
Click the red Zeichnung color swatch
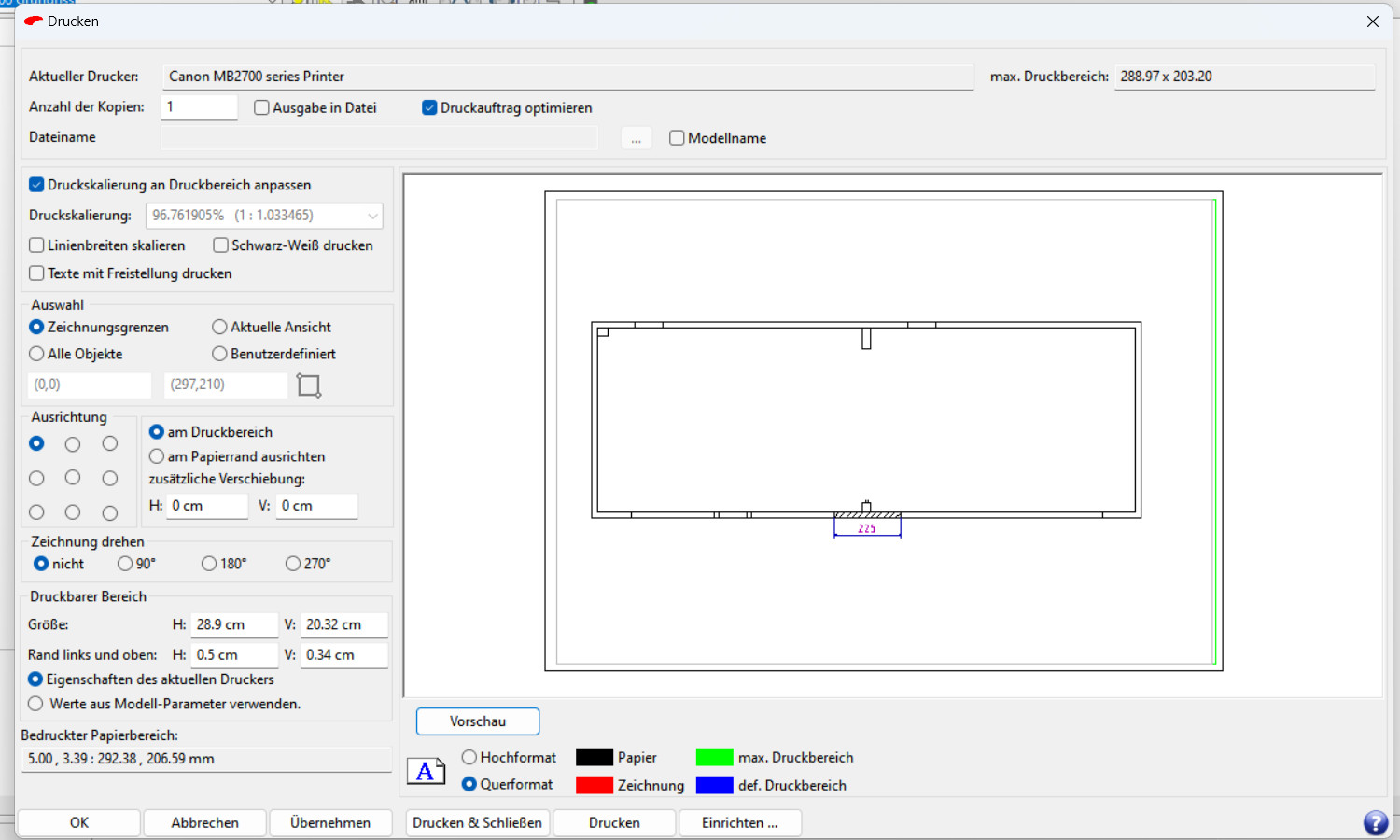[595, 785]
